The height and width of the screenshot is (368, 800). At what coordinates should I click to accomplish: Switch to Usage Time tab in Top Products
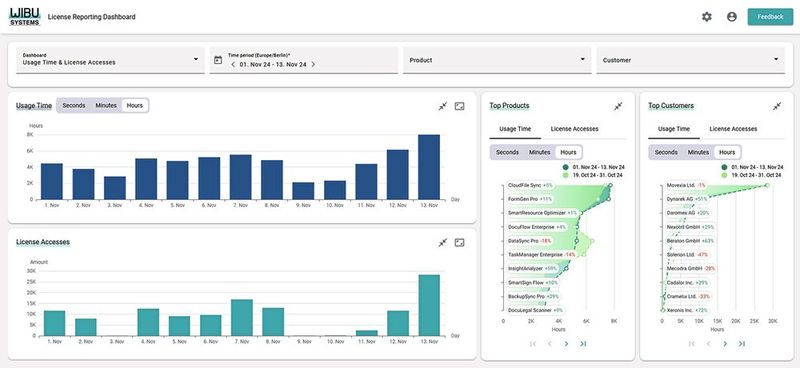click(x=515, y=129)
